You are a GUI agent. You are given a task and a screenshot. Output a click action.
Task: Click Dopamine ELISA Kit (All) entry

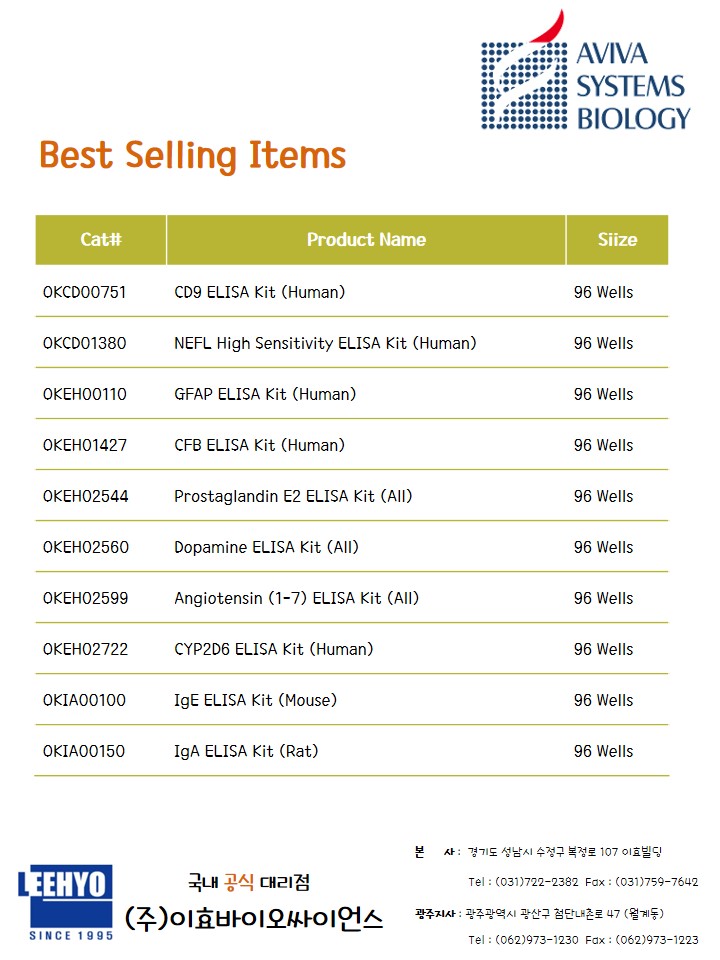tap(266, 547)
